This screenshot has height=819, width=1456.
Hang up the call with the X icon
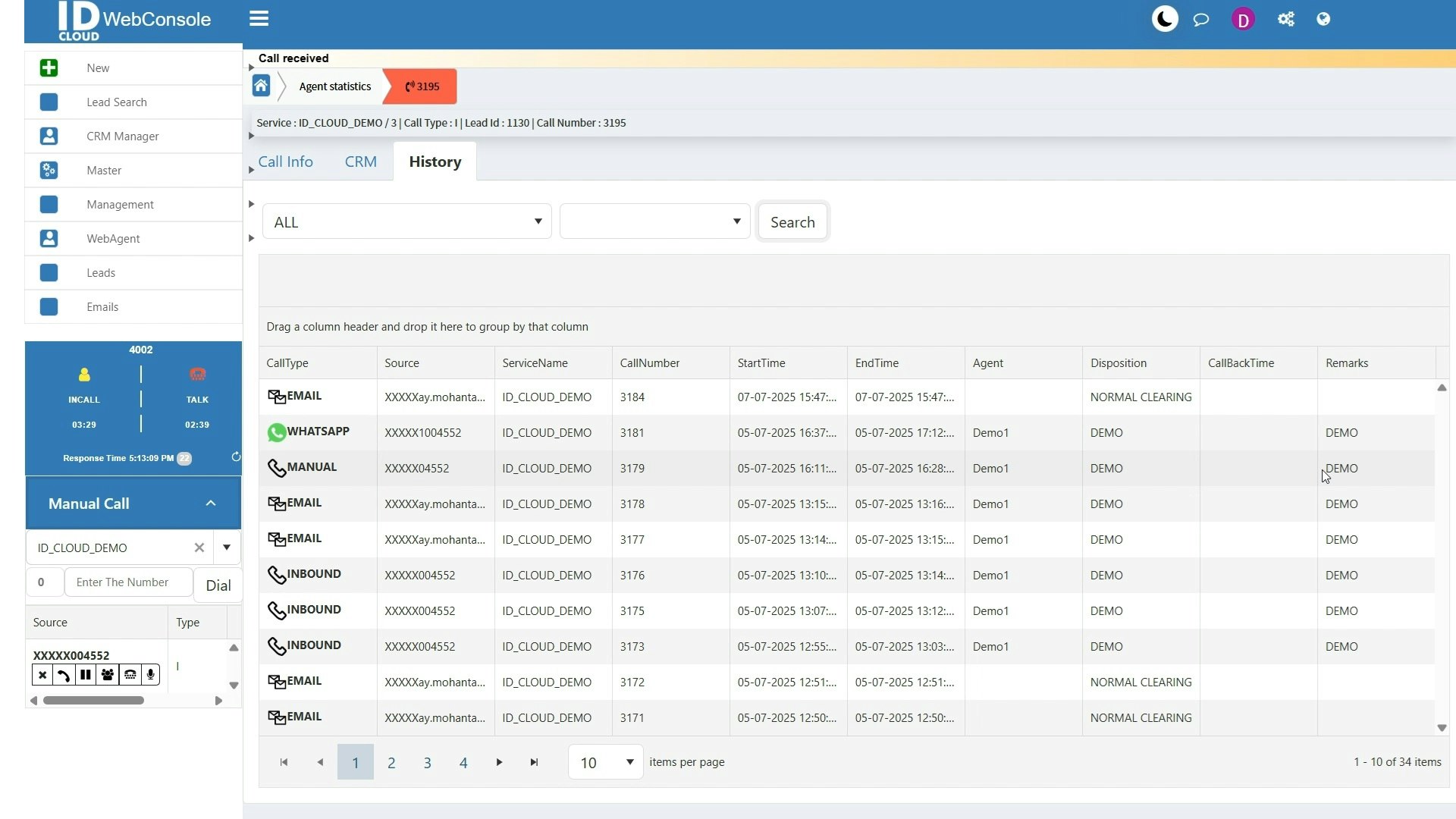pyautogui.click(x=42, y=675)
